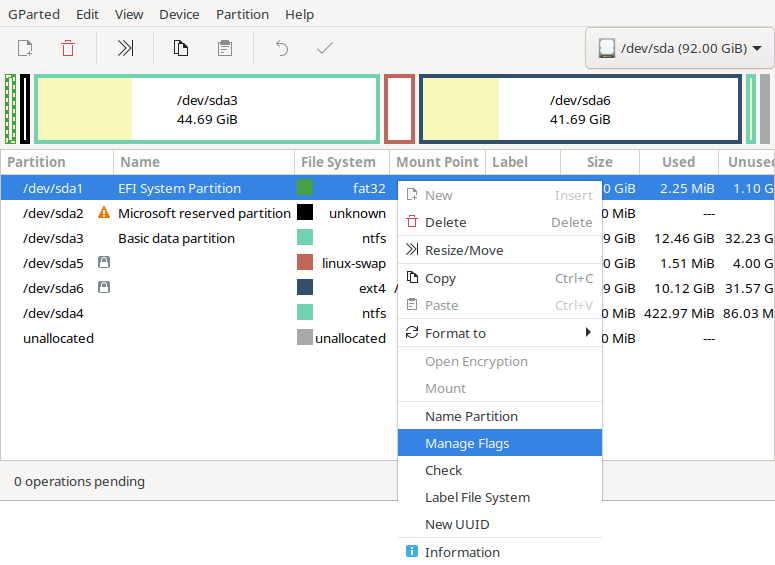This screenshot has width=775, height=565.
Task: Click the Paste partition toolbar icon
Action: pos(225,48)
